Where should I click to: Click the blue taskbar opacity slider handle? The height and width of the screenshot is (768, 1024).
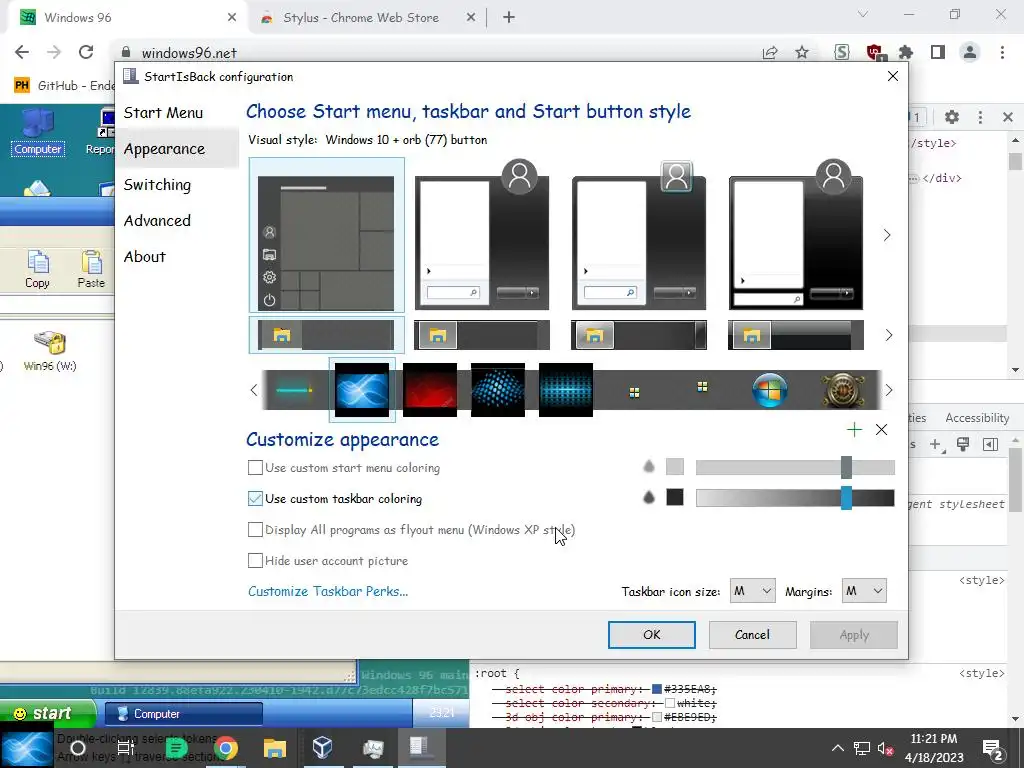846,498
